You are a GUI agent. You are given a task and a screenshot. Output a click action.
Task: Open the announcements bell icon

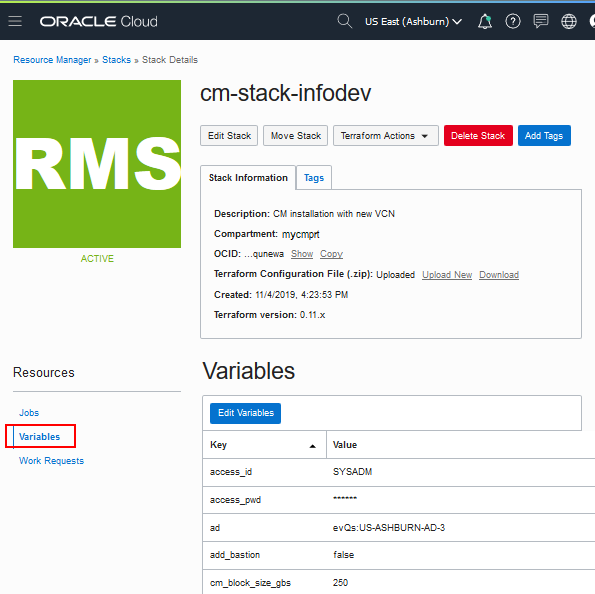pos(485,22)
